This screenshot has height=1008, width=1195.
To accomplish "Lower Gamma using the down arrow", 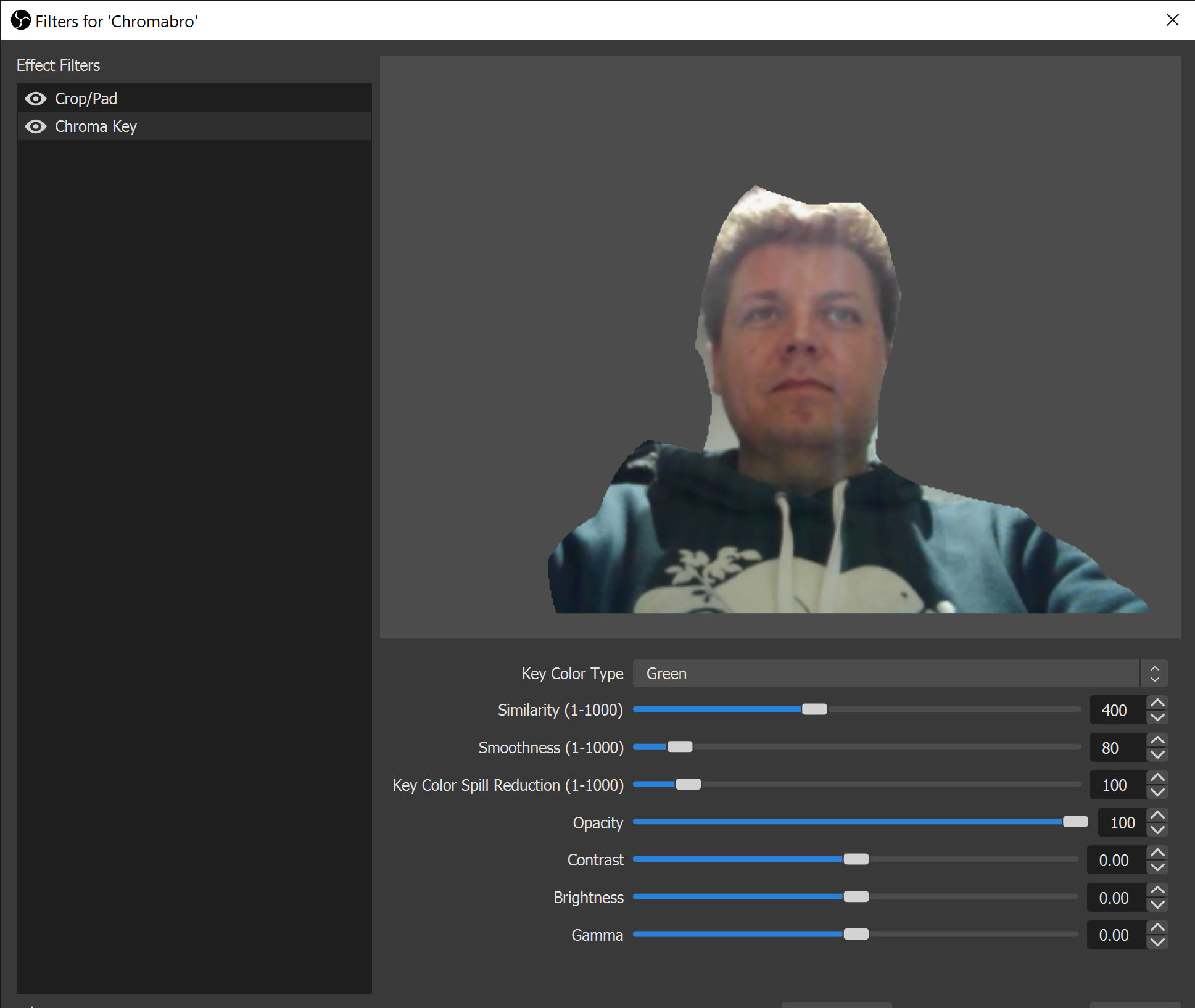I will pyautogui.click(x=1158, y=942).
